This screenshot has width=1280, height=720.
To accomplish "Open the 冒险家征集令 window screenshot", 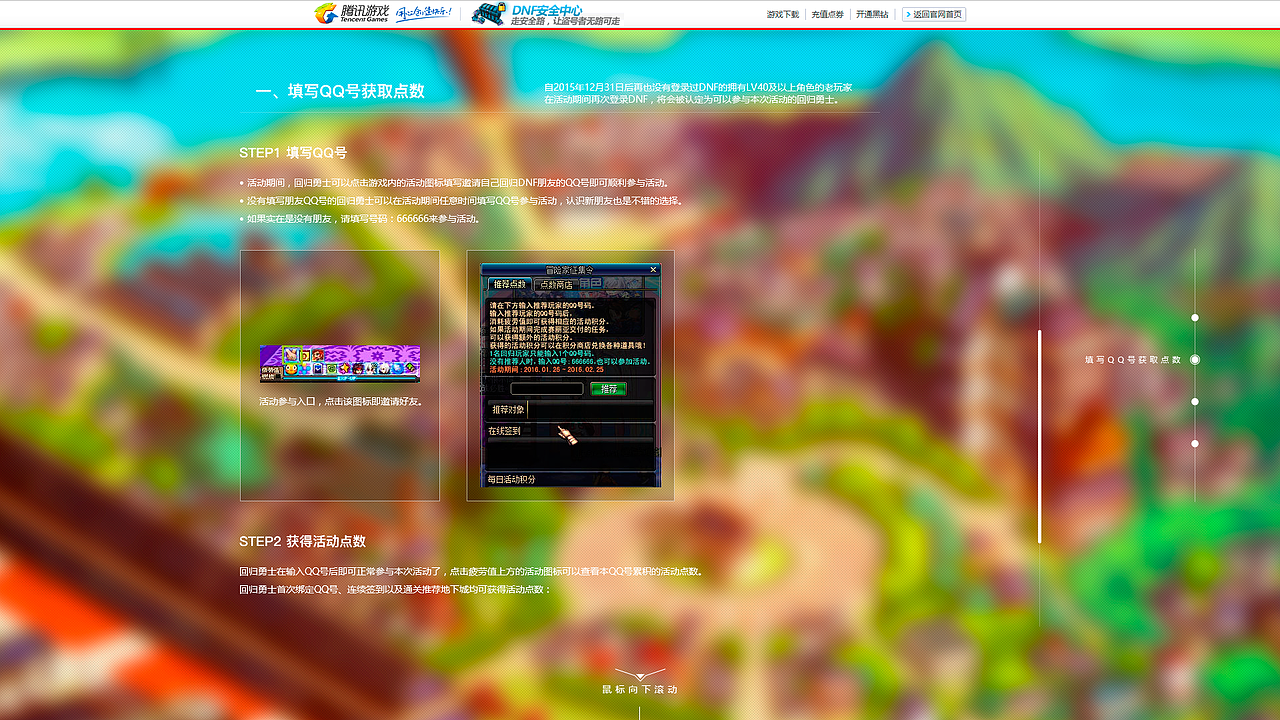I will [570, 376].
